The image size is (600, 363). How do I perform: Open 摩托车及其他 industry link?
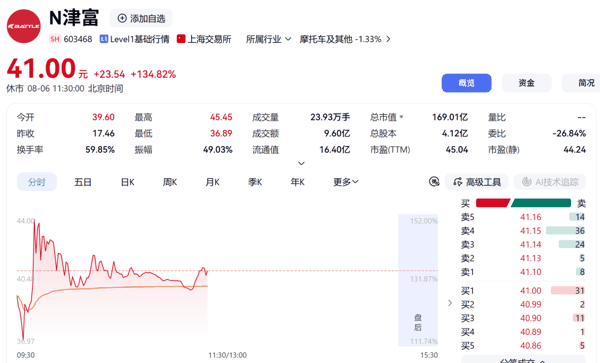pyautogui.click(x=326, y=39)
